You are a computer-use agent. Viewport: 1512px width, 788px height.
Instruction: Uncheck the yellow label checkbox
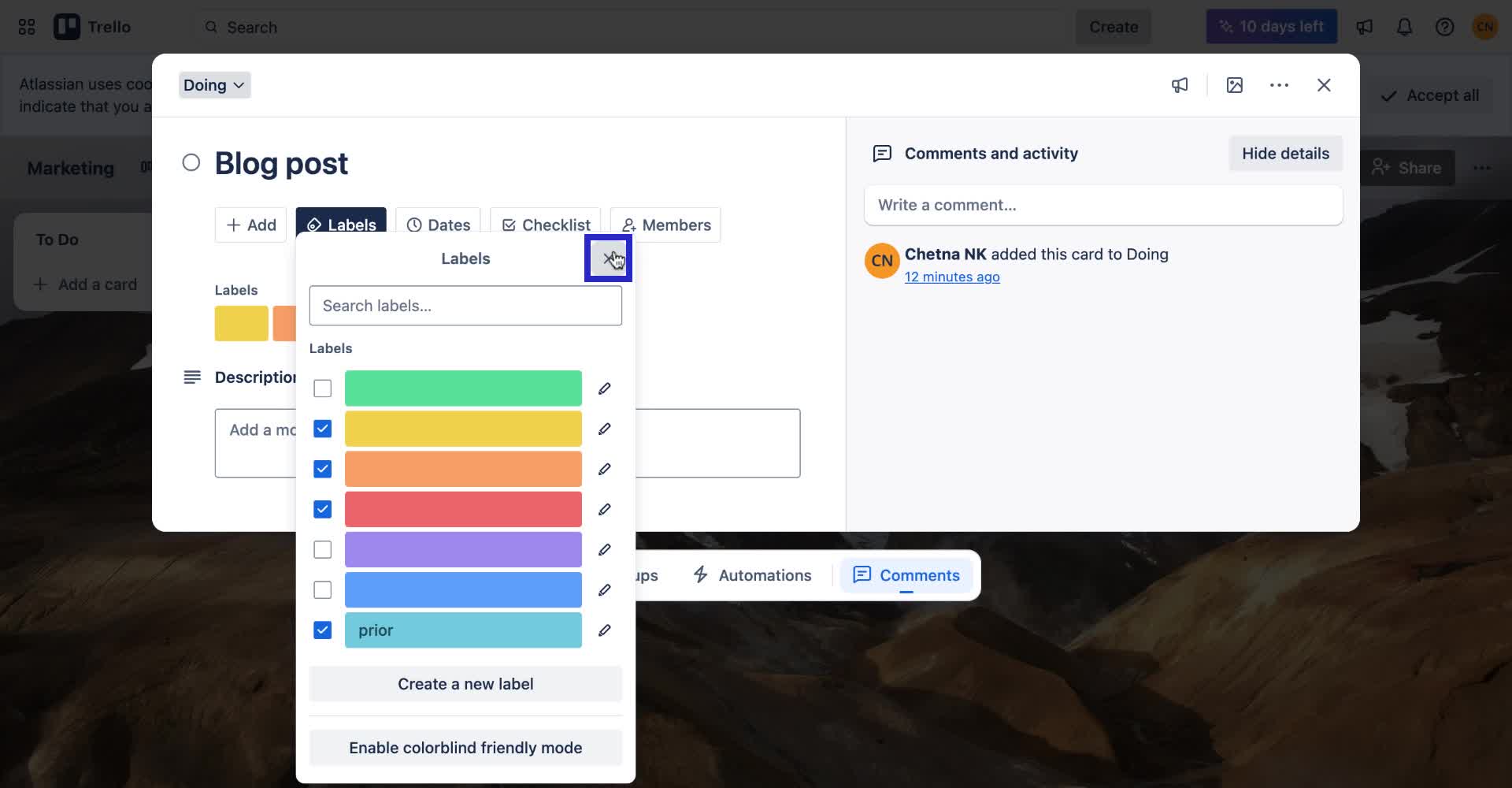(x=322, y=429)
